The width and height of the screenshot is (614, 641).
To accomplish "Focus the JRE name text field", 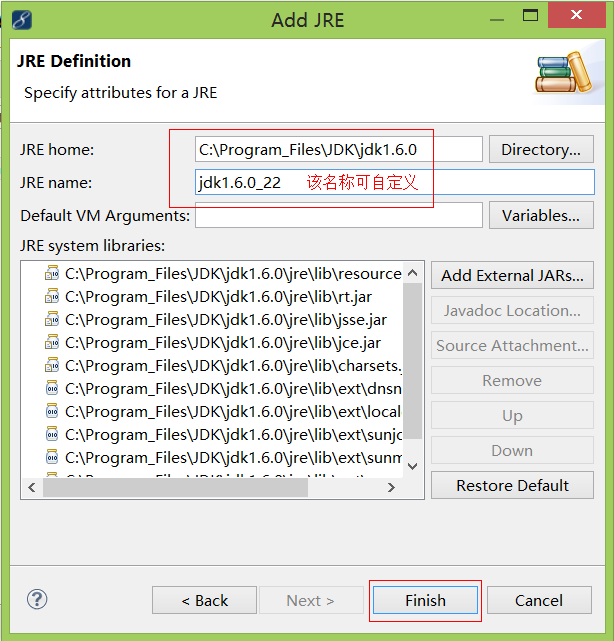I will (394, 182).
